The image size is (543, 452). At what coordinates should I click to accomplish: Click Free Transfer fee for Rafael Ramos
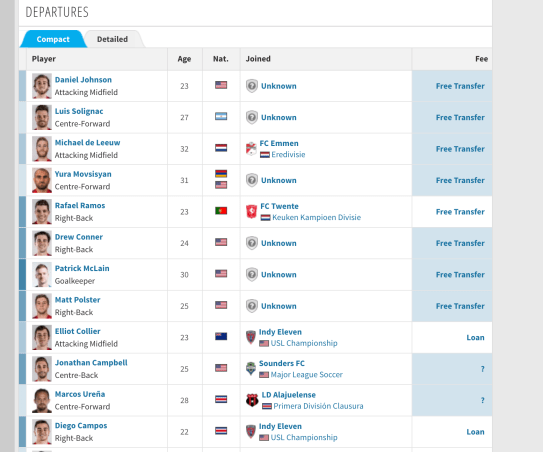point(460,212)
